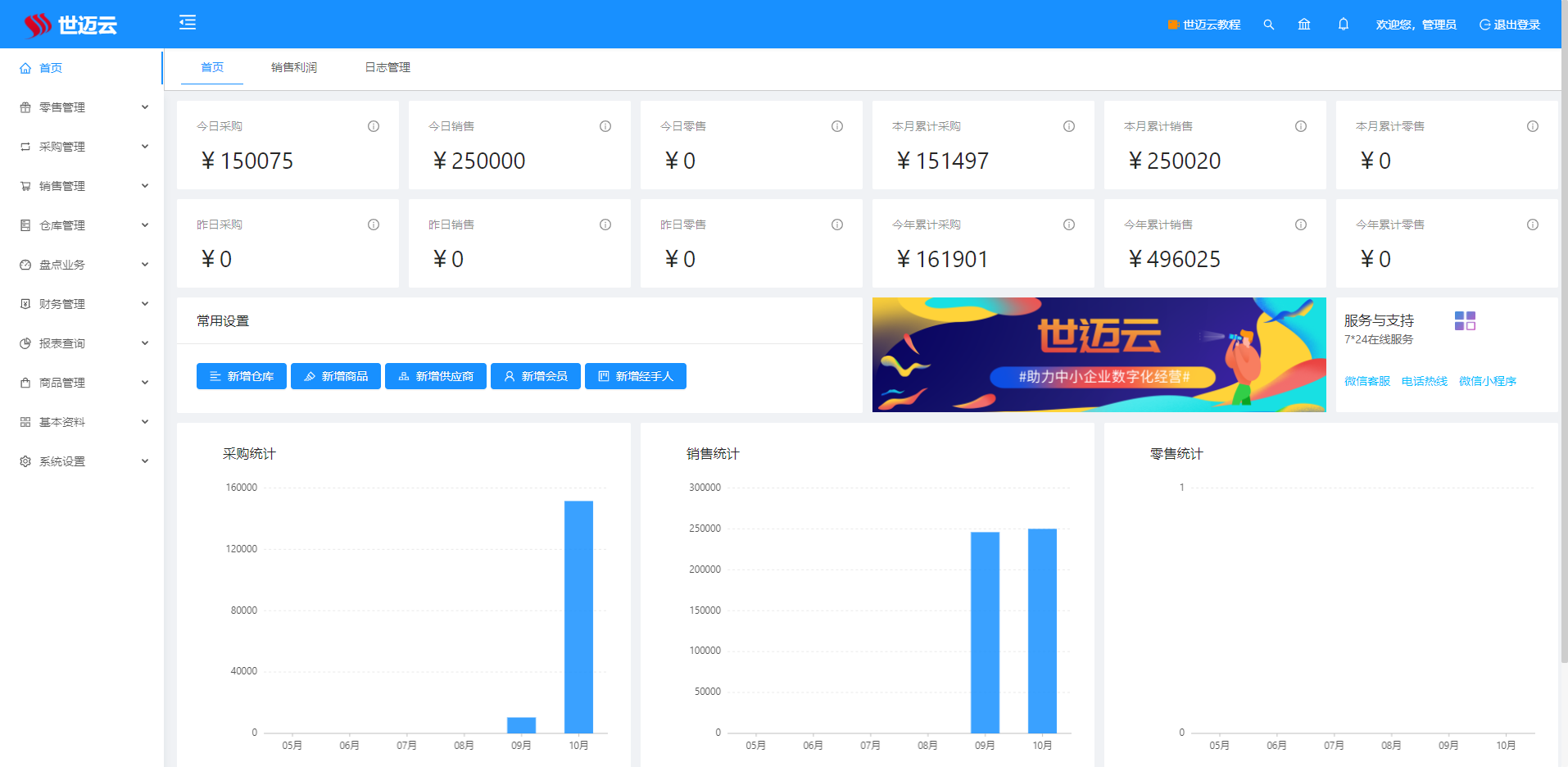1568x767 pixels.
Task: Open the search icon in header
Action: 1268,25
